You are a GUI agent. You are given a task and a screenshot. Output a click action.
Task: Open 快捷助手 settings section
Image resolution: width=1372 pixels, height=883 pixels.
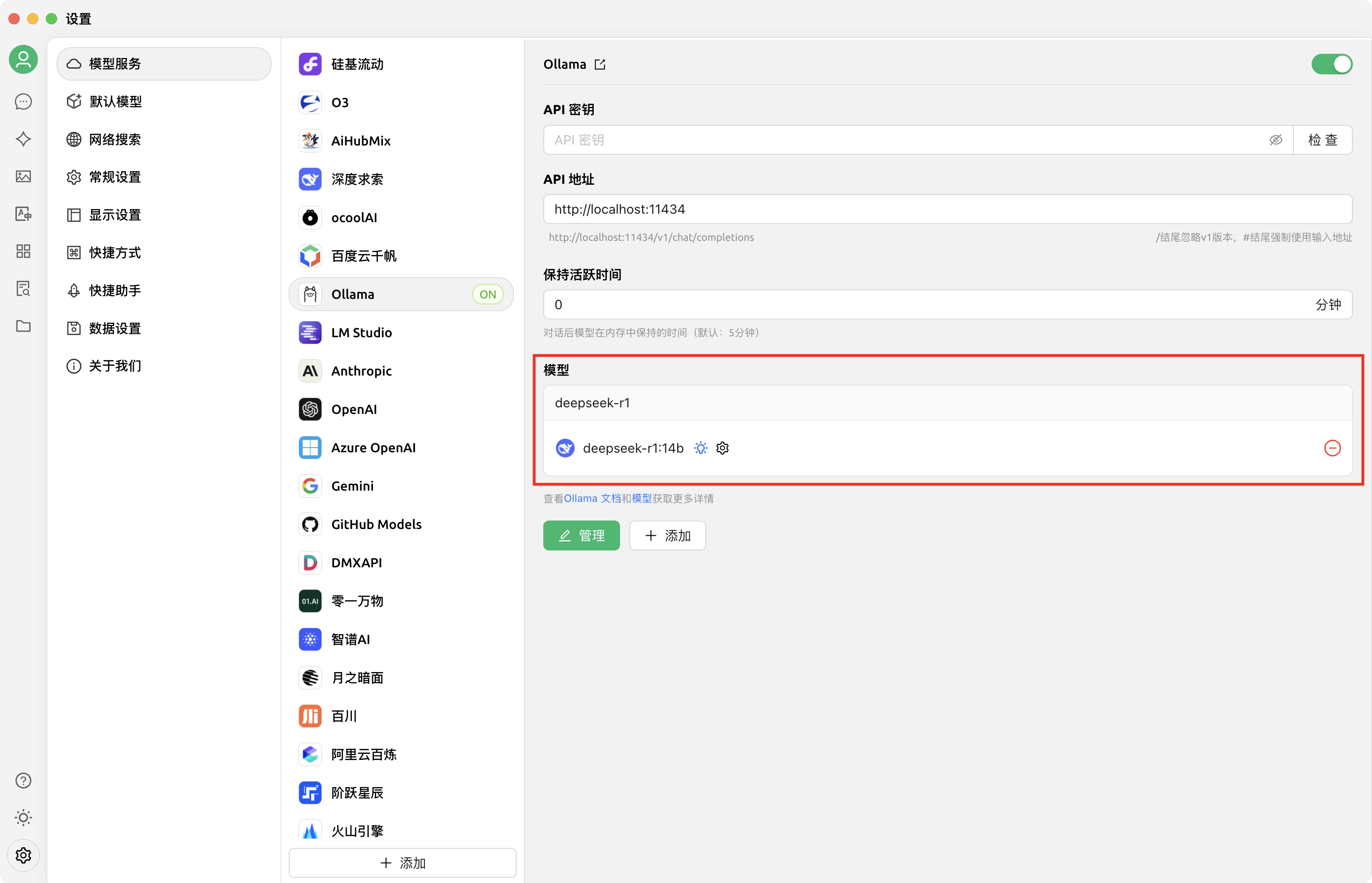tap(164, 291)
